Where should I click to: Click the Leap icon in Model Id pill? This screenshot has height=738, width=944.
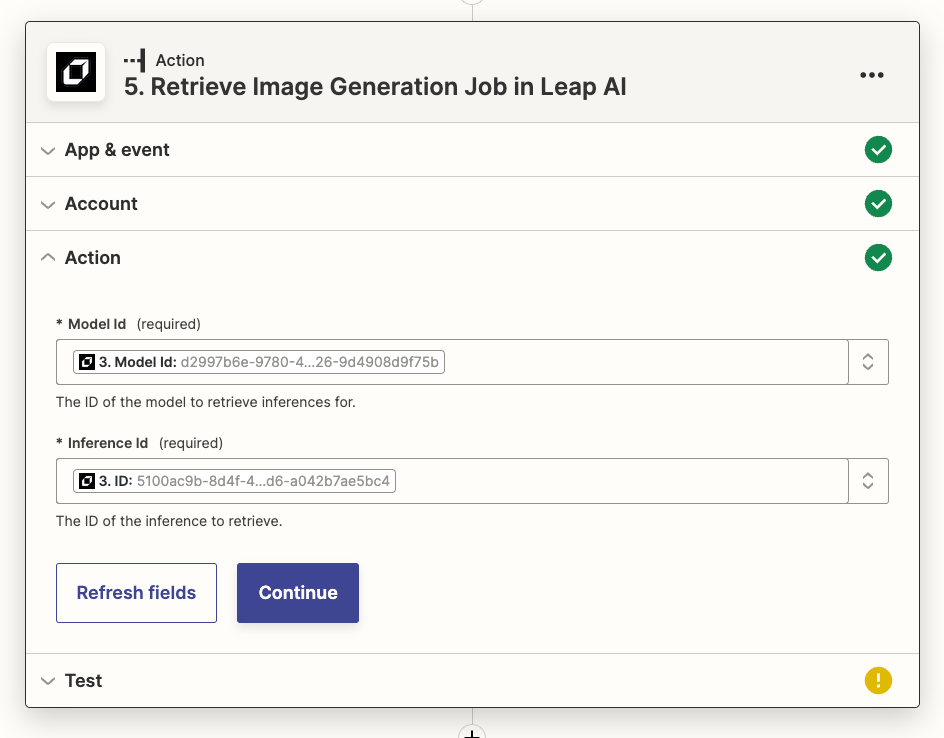click(87, 362)
